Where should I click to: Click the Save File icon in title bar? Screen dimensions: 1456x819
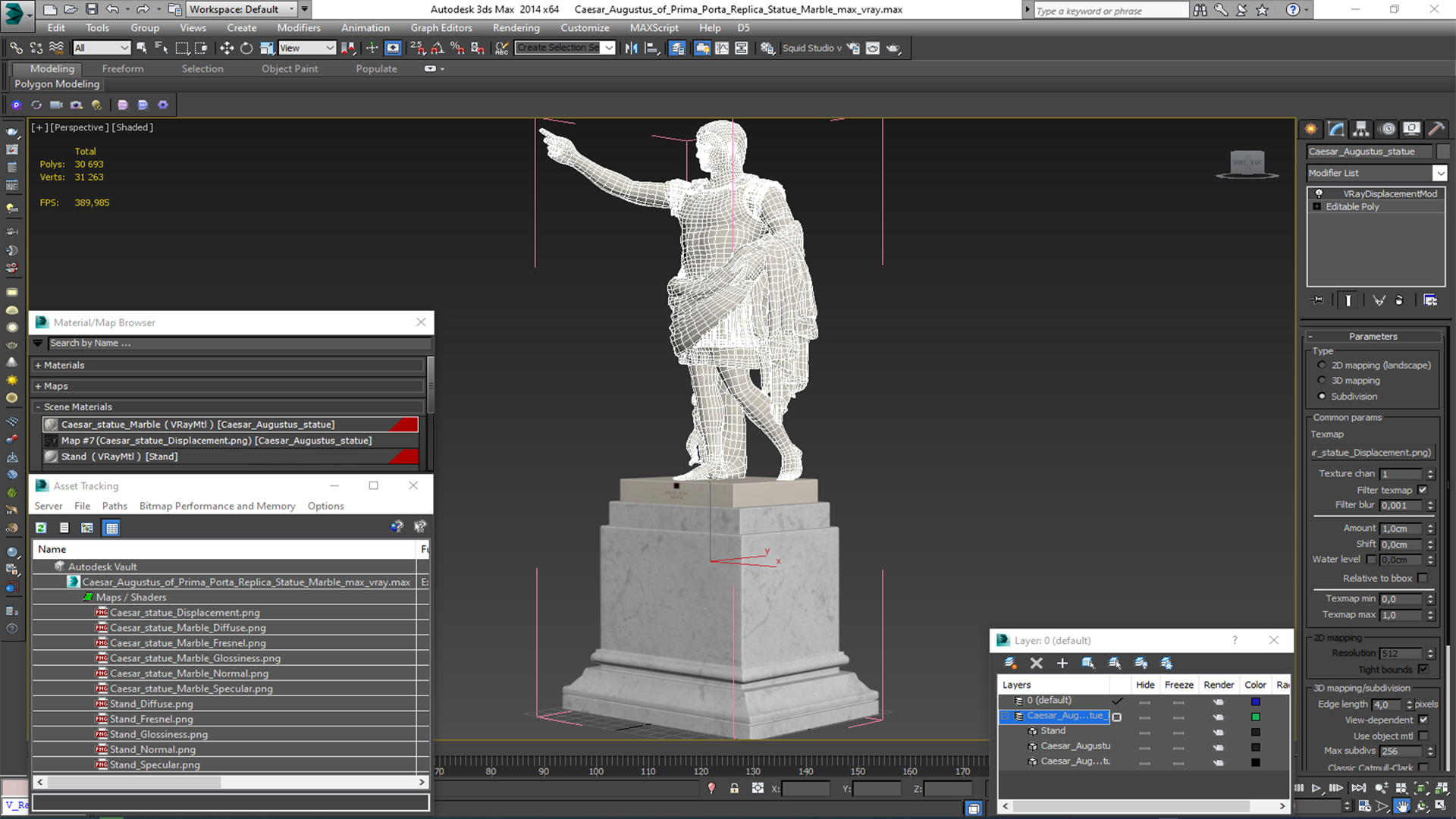[x=91, y=9]
